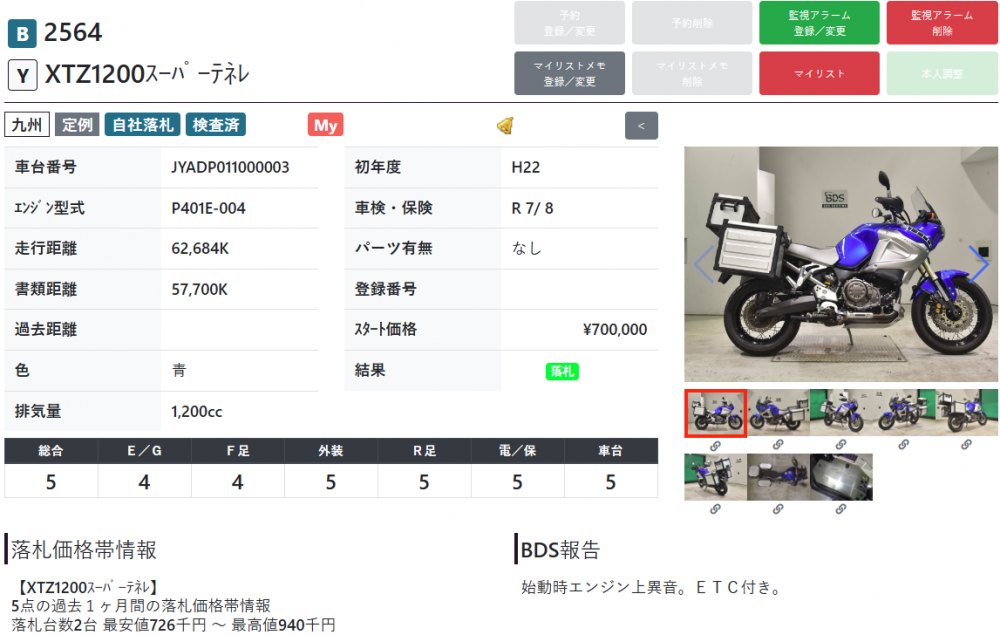Select the 自社落札 tag

(x=142, y=125)
